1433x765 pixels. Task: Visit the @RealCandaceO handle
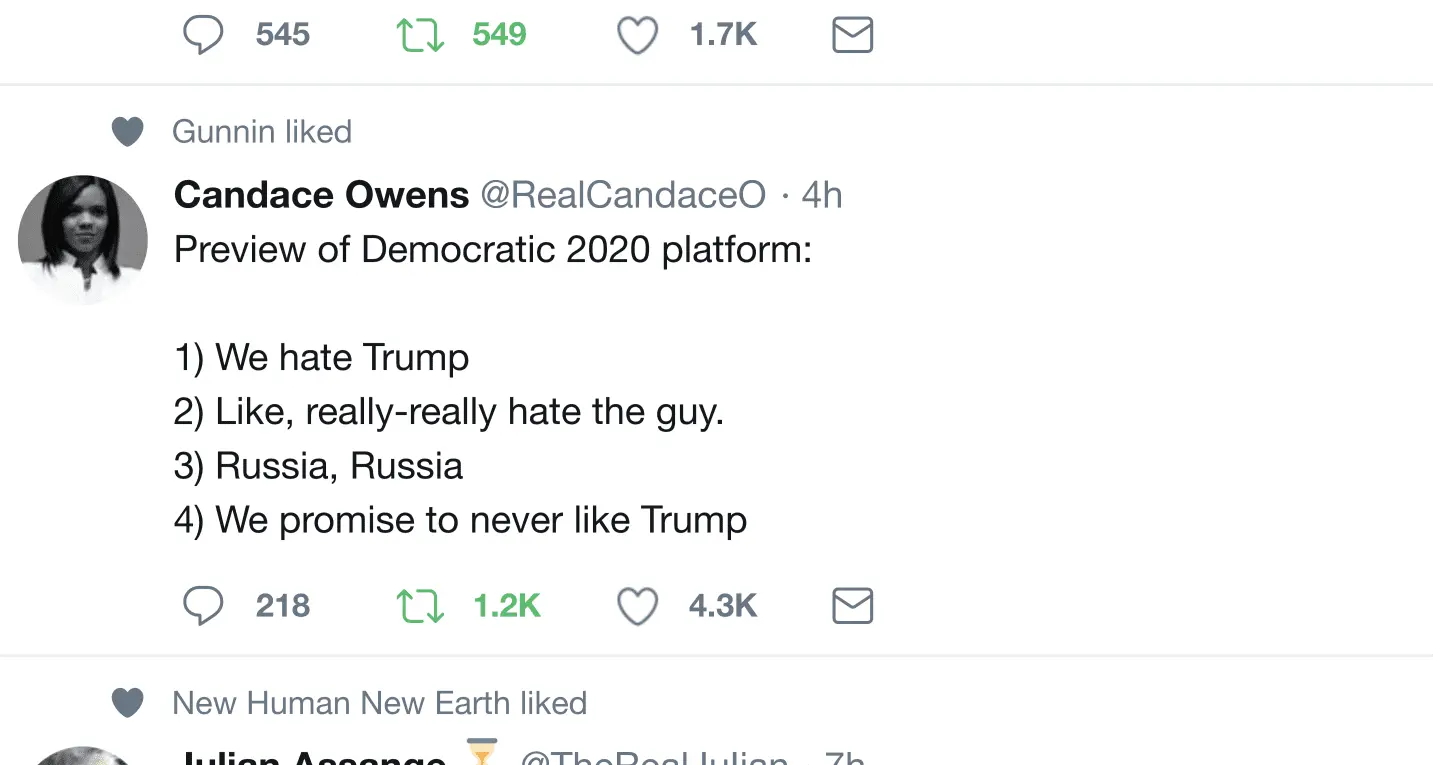tap(623, 195)
